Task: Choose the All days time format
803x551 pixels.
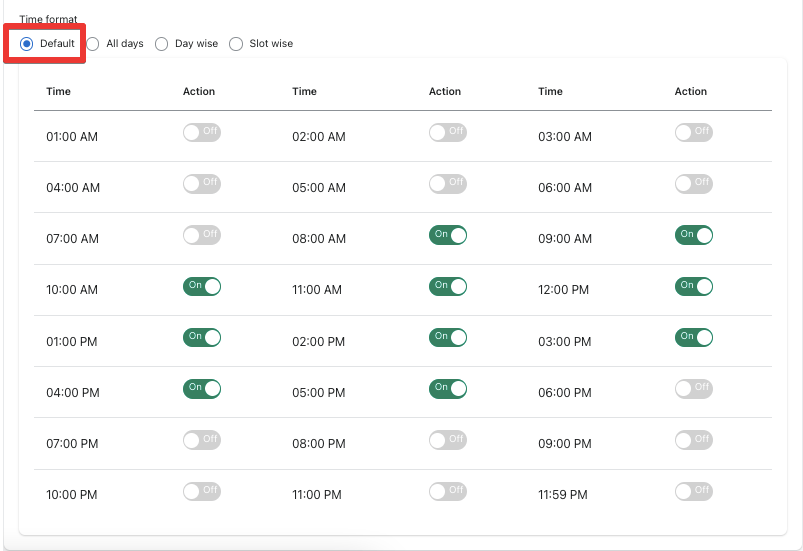Action: [93, 44]
